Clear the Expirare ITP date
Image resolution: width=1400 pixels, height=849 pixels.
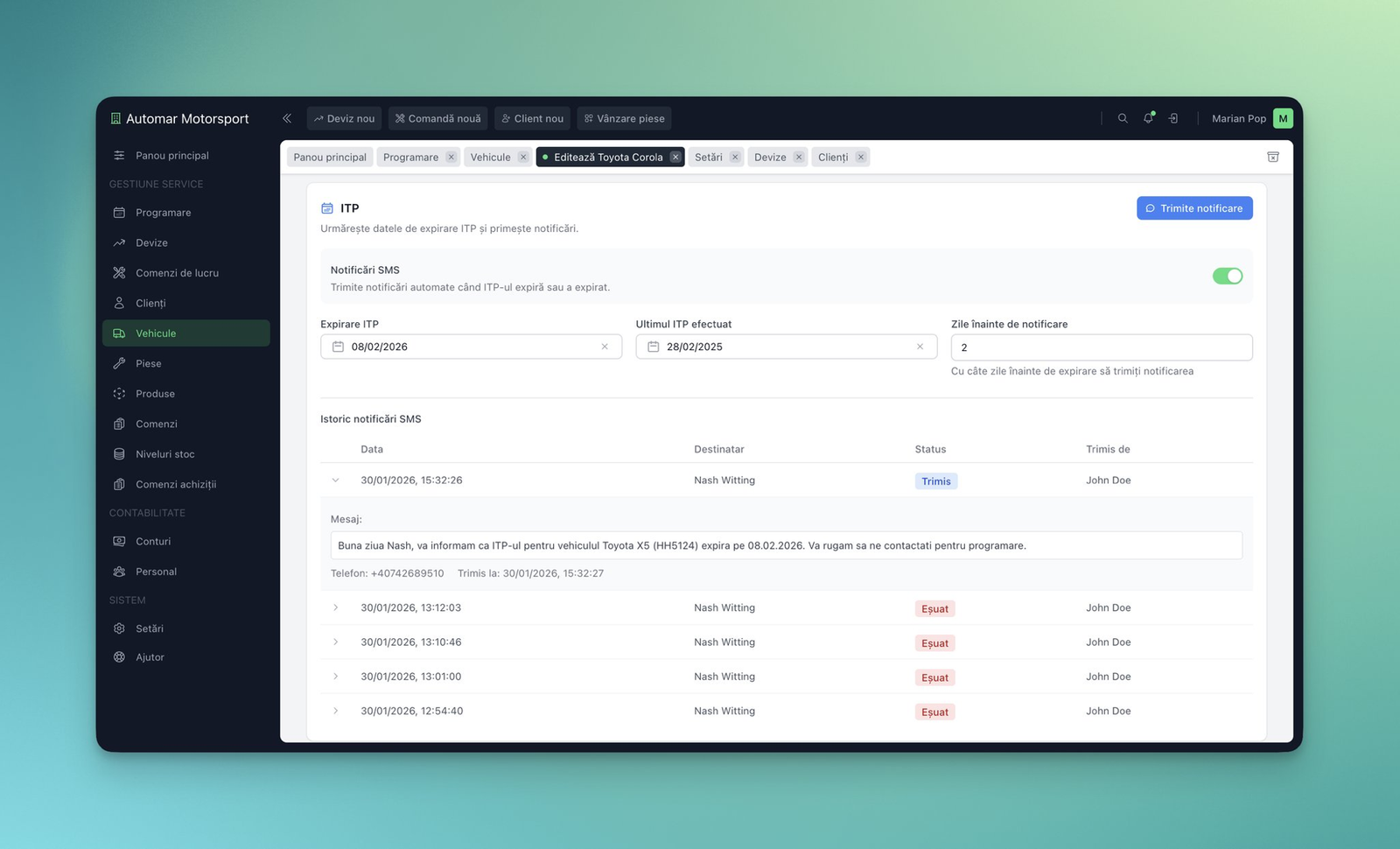click(605, 347)
